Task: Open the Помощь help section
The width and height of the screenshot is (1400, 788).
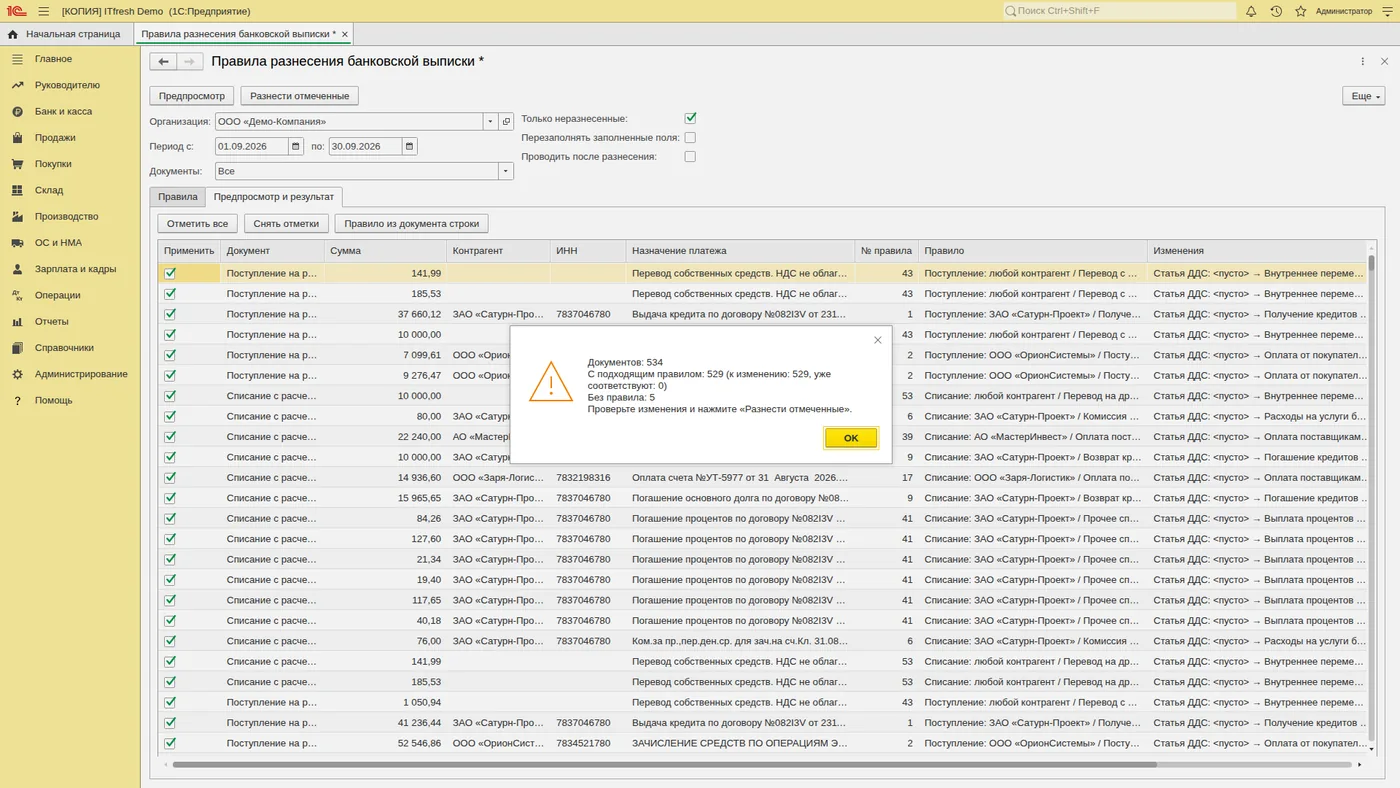Action: 53,400
